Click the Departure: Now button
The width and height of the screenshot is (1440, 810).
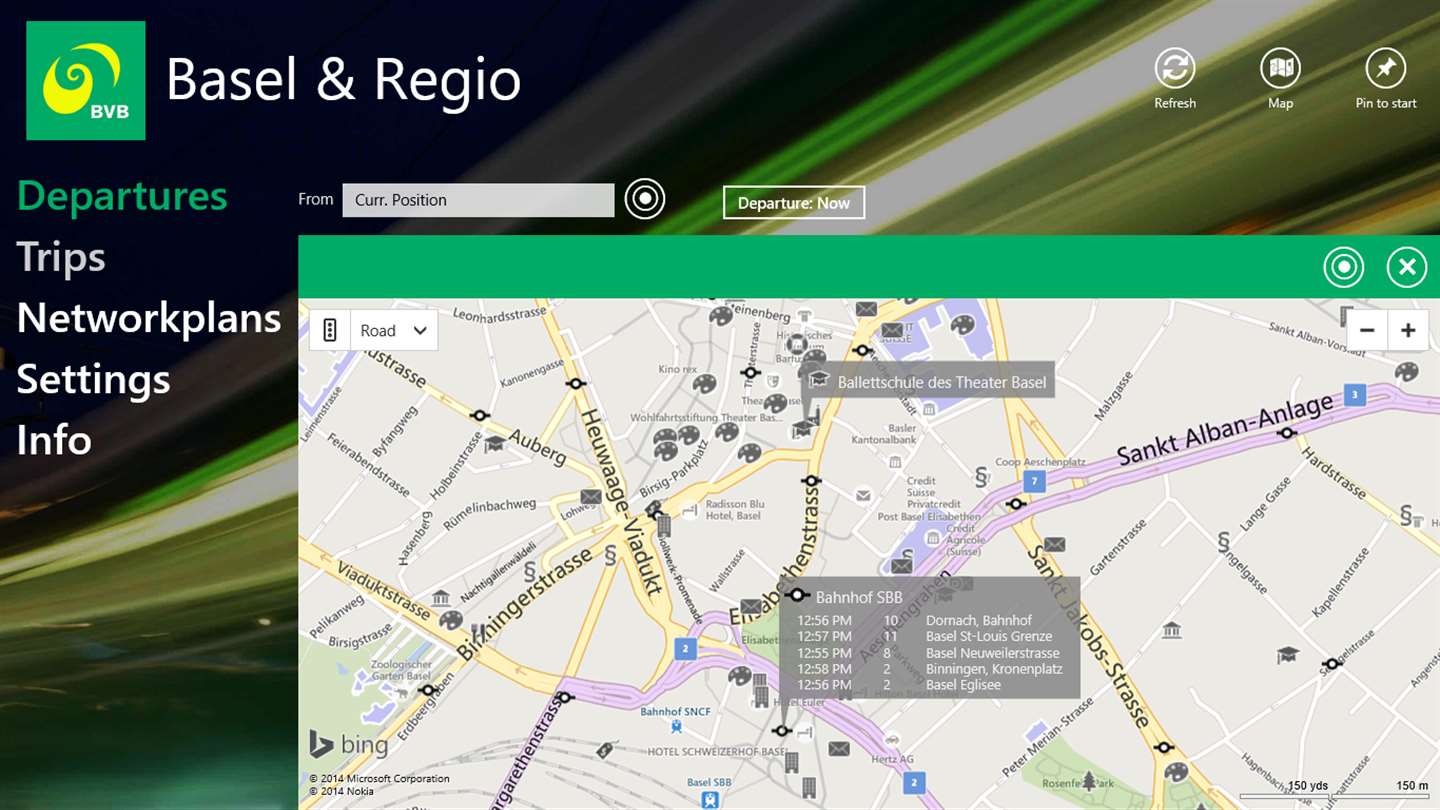[x=794, y=203]
